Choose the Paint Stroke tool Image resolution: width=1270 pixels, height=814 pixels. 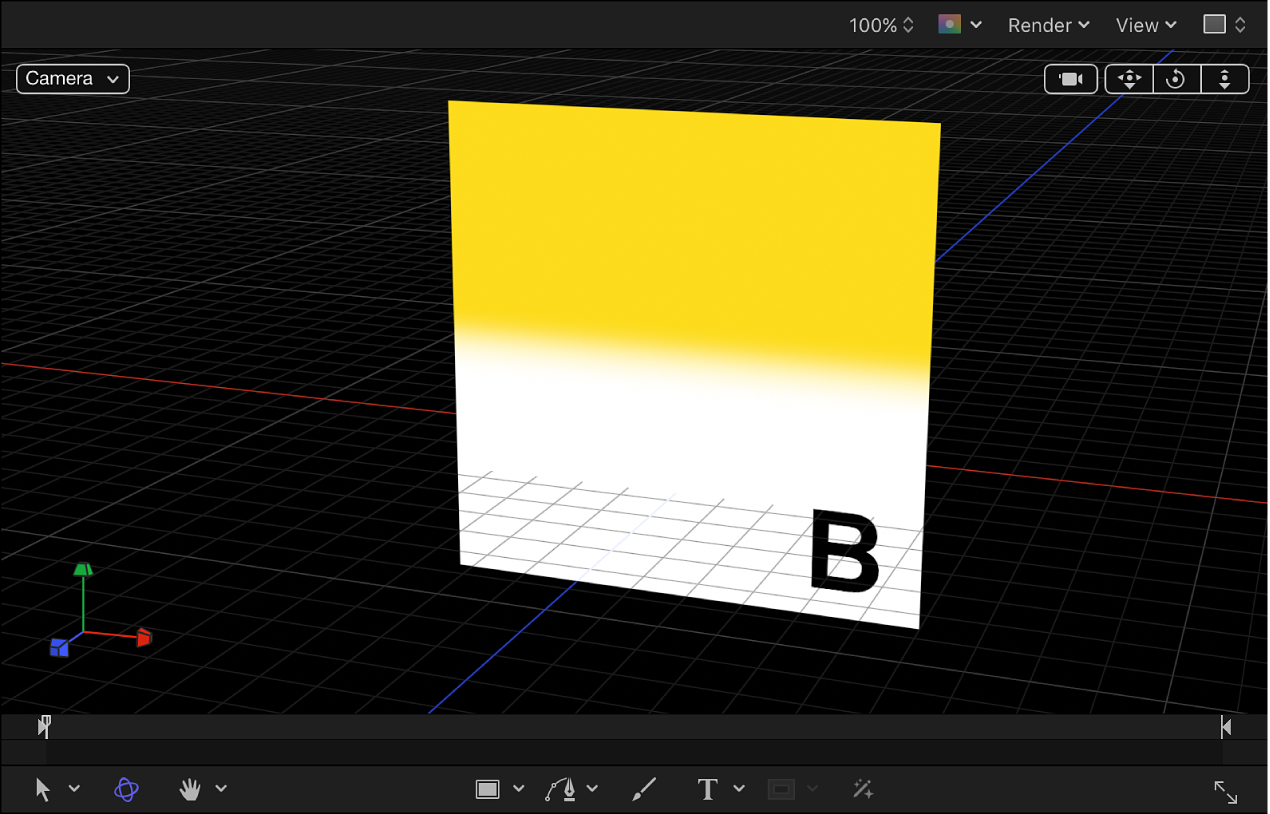[x=643, y=788]
